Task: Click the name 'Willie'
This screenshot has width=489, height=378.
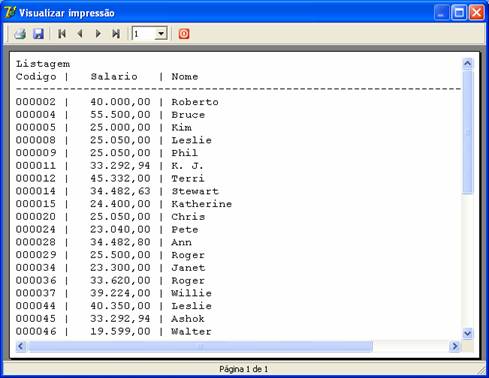Action: point(191,293)
